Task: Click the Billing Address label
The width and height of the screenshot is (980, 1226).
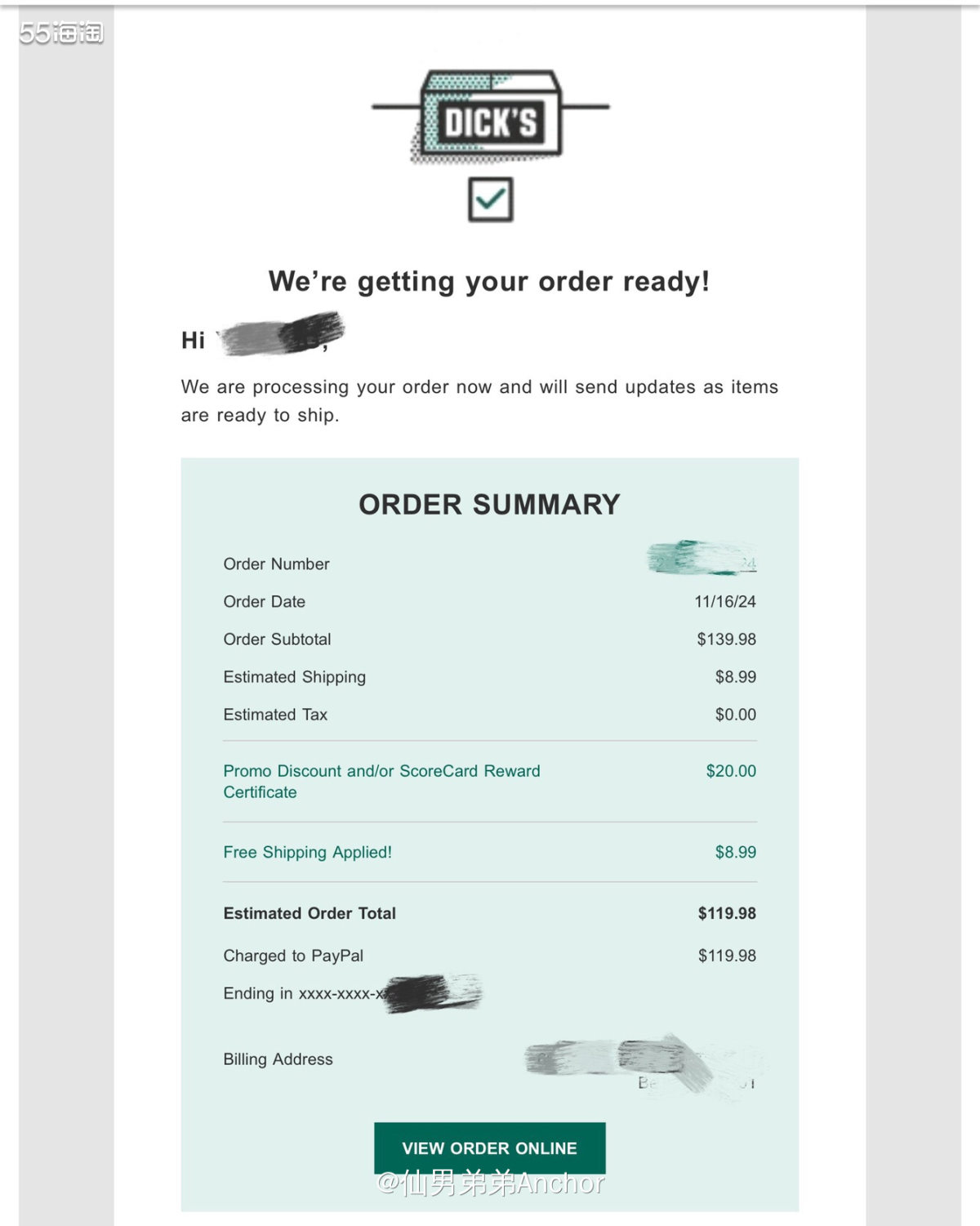Action: tap(278, 1059)
